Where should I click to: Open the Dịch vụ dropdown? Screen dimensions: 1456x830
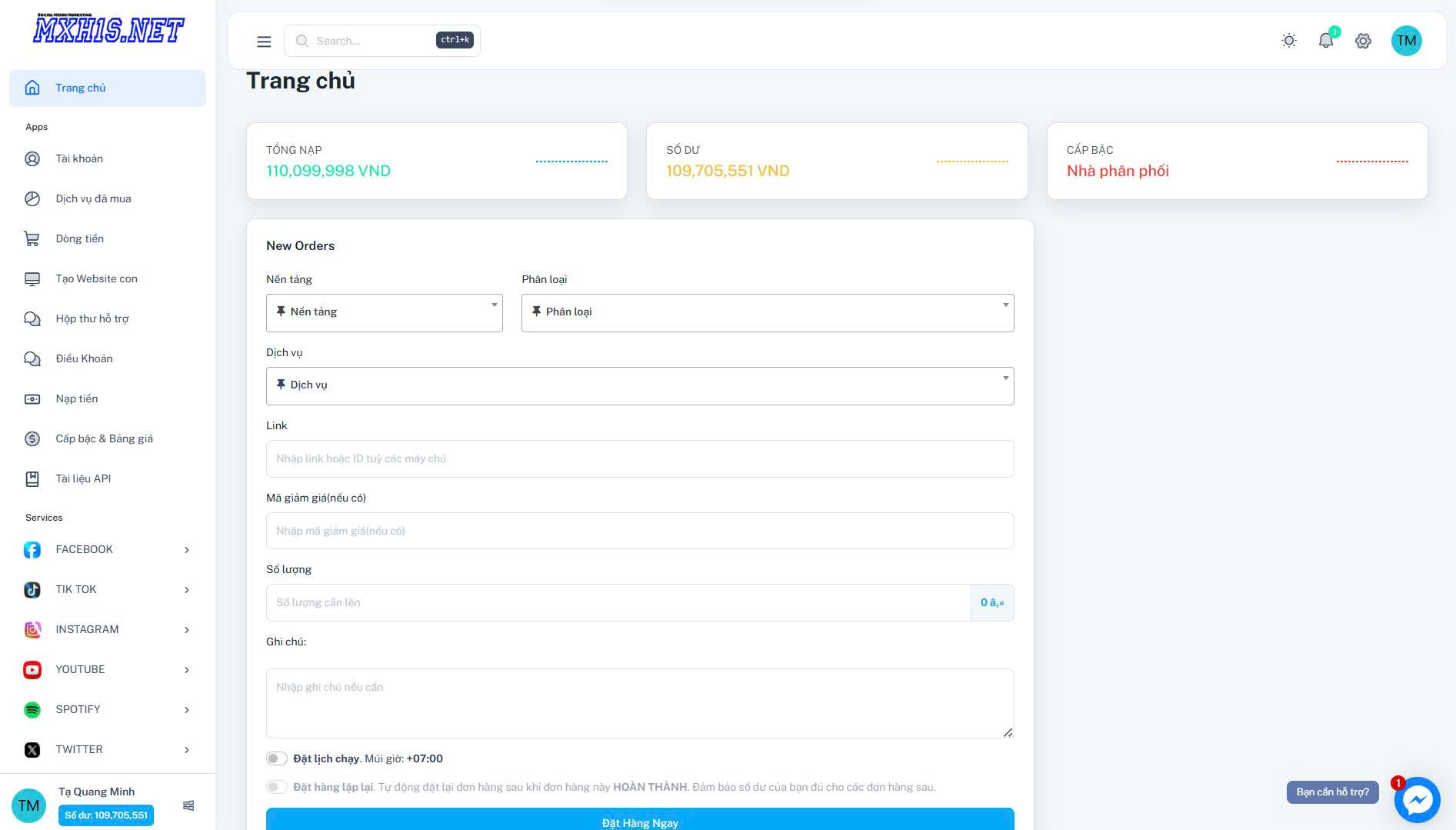point(640,385)
